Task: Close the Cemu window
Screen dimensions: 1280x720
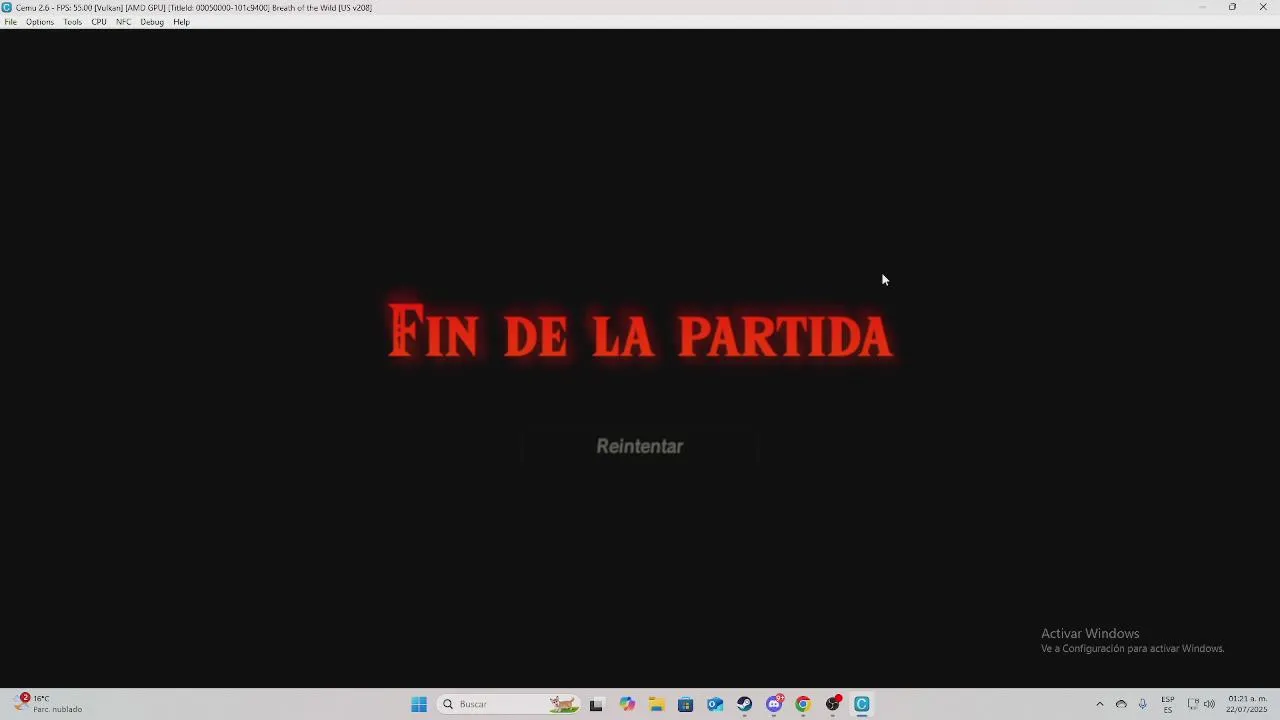Action: pos(1263,7)
